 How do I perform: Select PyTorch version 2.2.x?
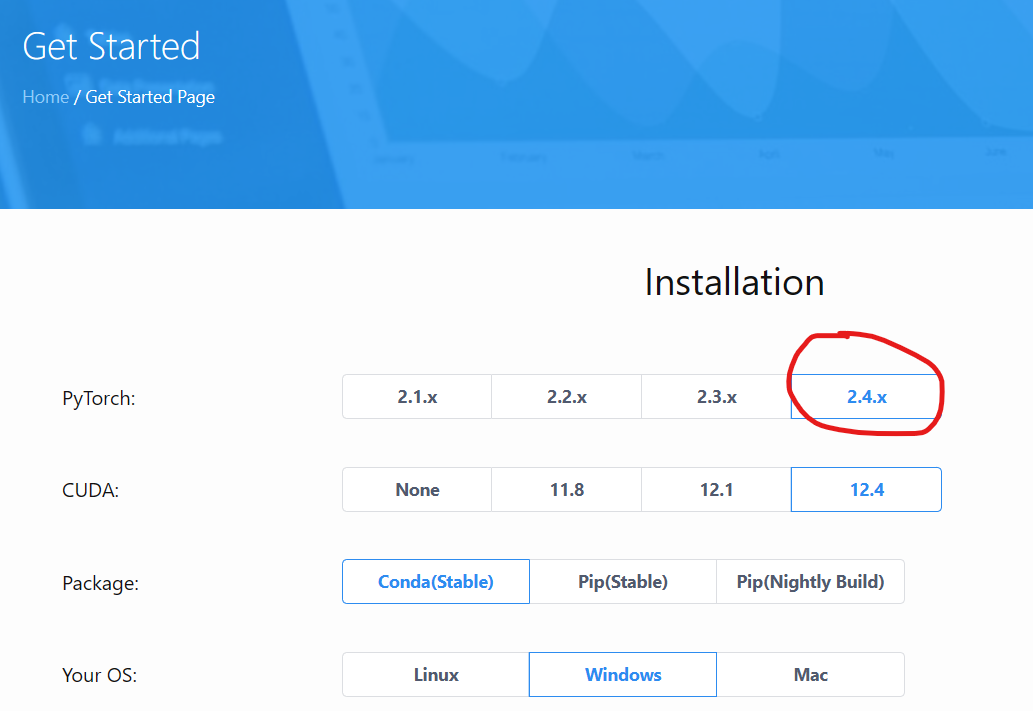click(567, 397)
